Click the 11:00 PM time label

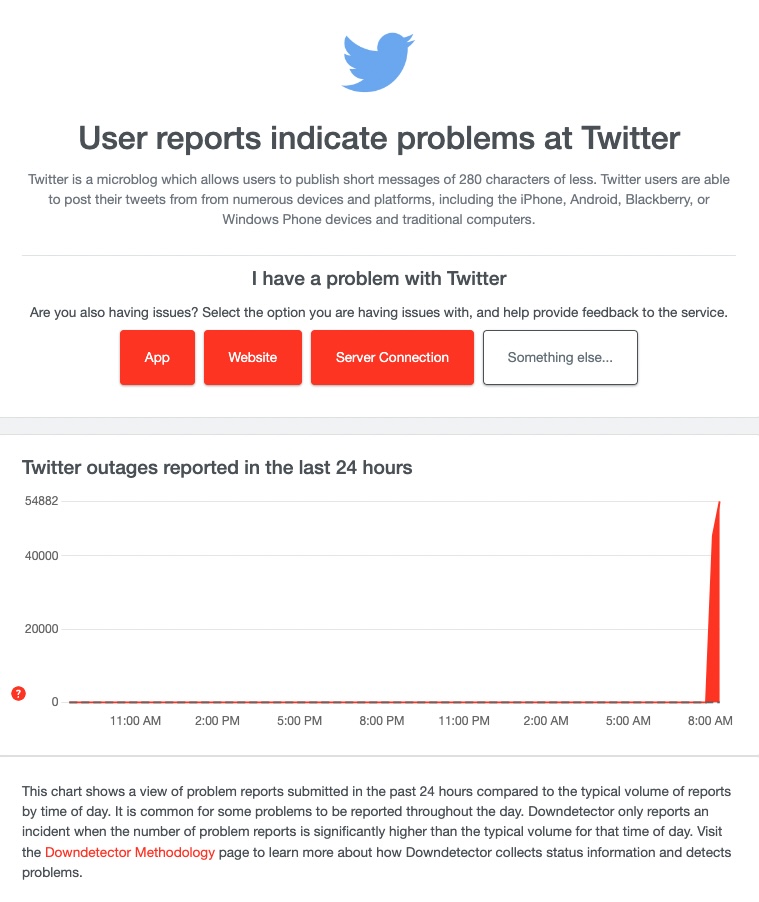click(463, 721)
